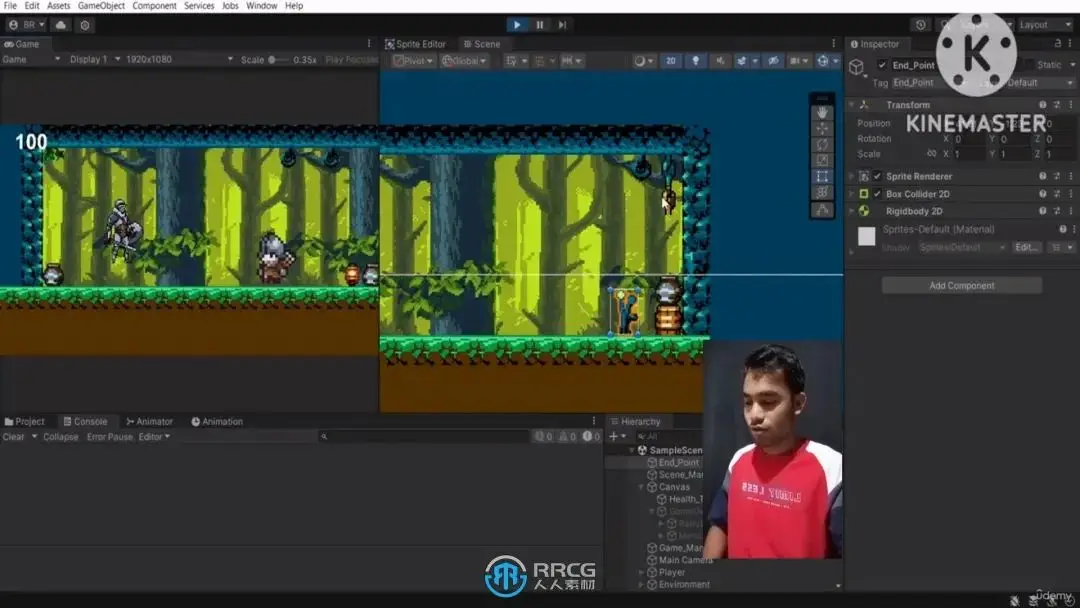This screenshot has width=1080, height=608.
Task: Expand the Box Collider 2D component
Action: (x=851, y=194)
